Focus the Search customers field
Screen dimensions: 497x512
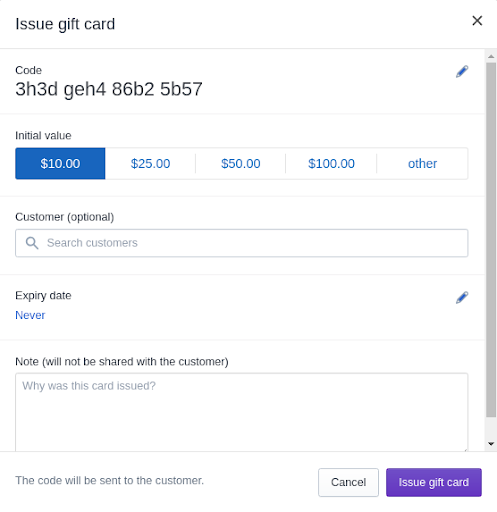pyautogui.click(x=242, y=243)
